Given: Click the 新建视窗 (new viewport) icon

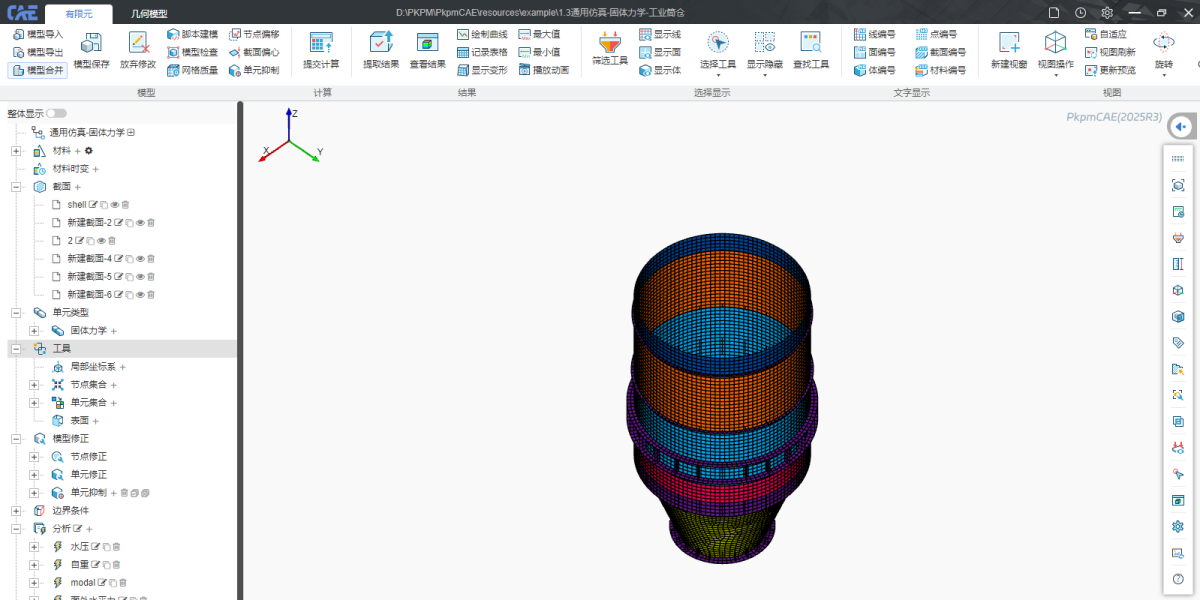Looking at the screenshot, I should point(1008,43).
